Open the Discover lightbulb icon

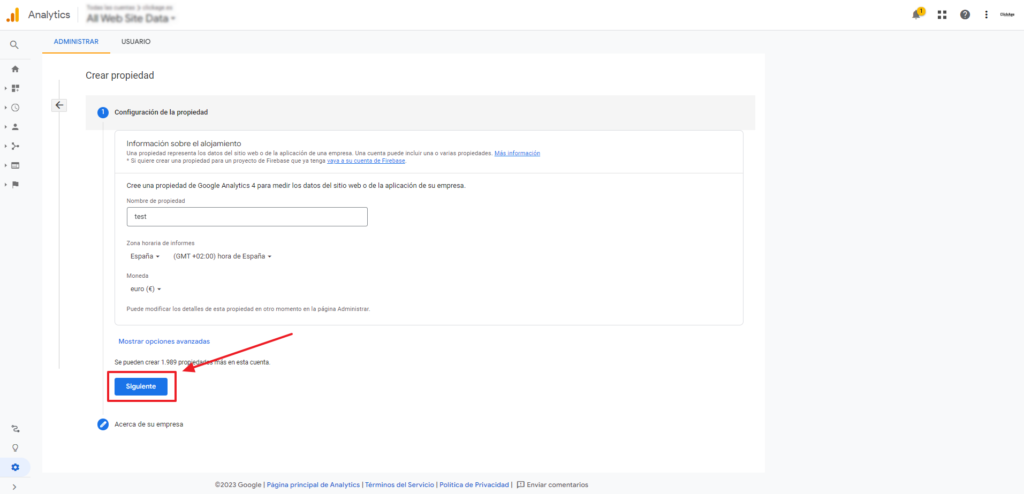(x=16, y=448)
